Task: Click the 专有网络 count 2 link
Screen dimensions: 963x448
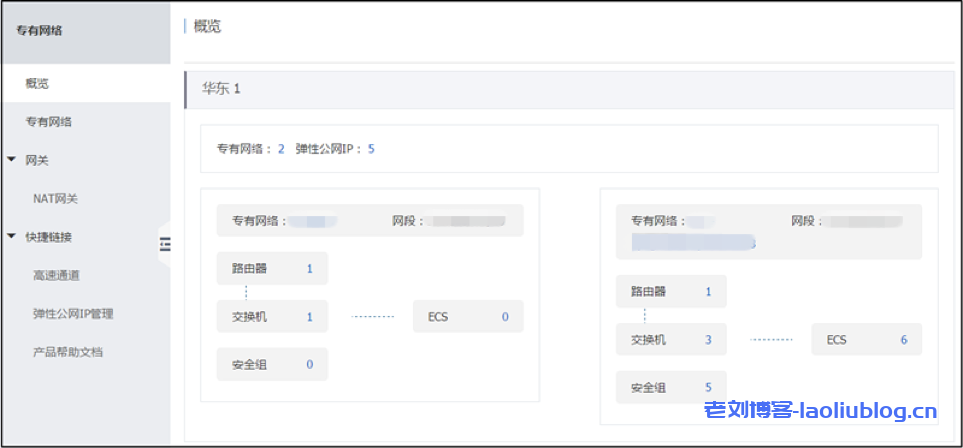Action: point(281,149)
